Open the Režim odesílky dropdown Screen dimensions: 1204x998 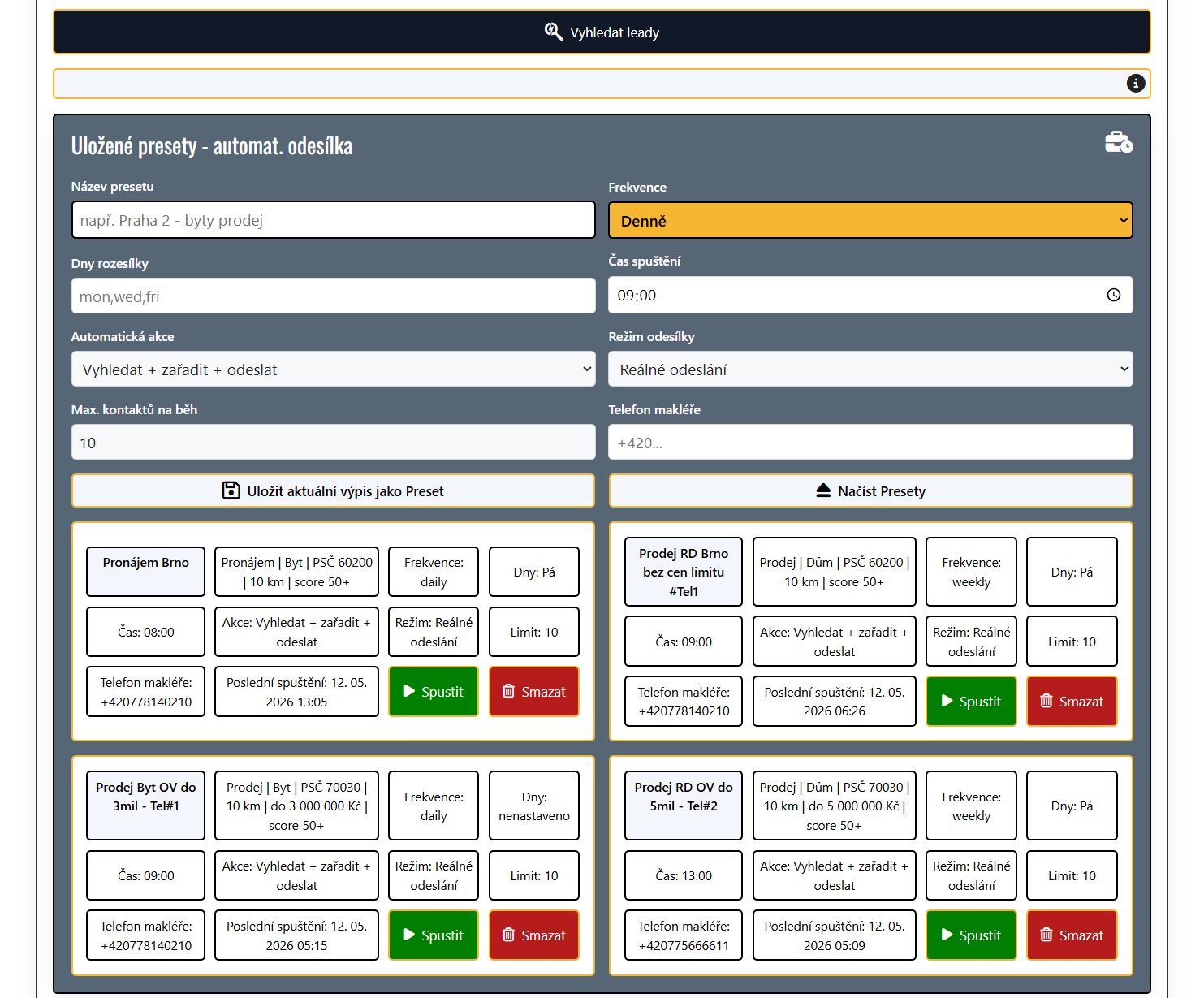tap(870, 369)
